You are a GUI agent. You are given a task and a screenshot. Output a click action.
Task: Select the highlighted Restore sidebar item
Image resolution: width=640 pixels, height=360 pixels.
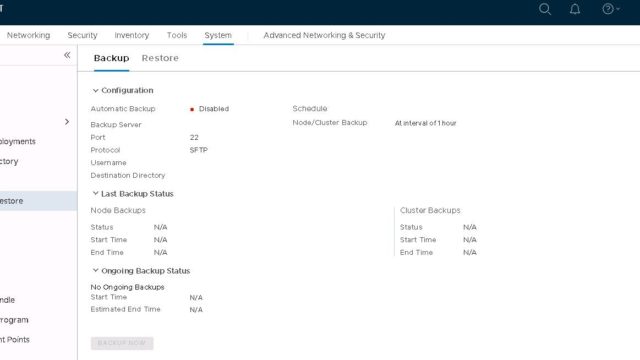pyautogui.click(x=38, y=201)
